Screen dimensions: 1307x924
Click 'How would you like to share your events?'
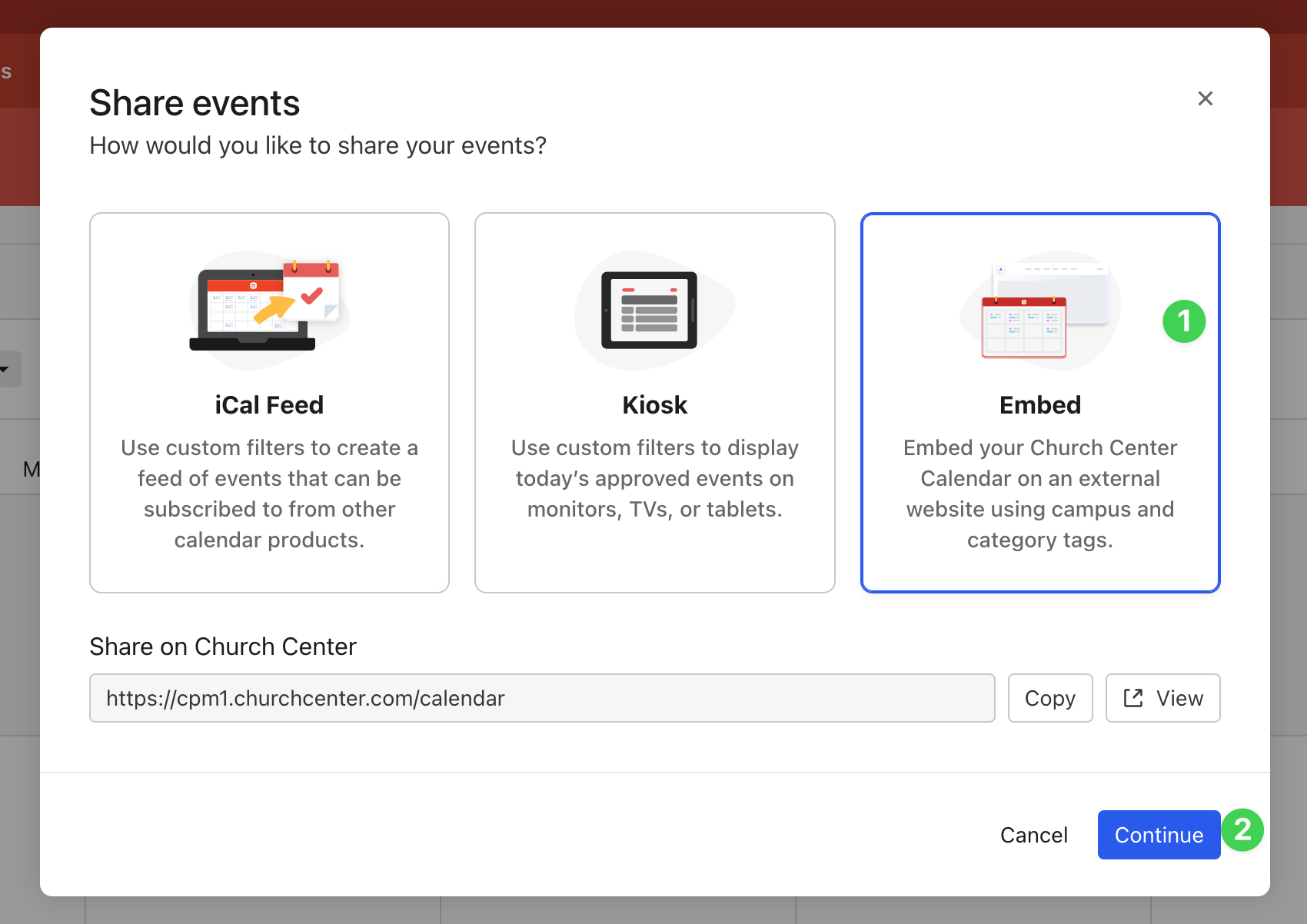[318, 145]
